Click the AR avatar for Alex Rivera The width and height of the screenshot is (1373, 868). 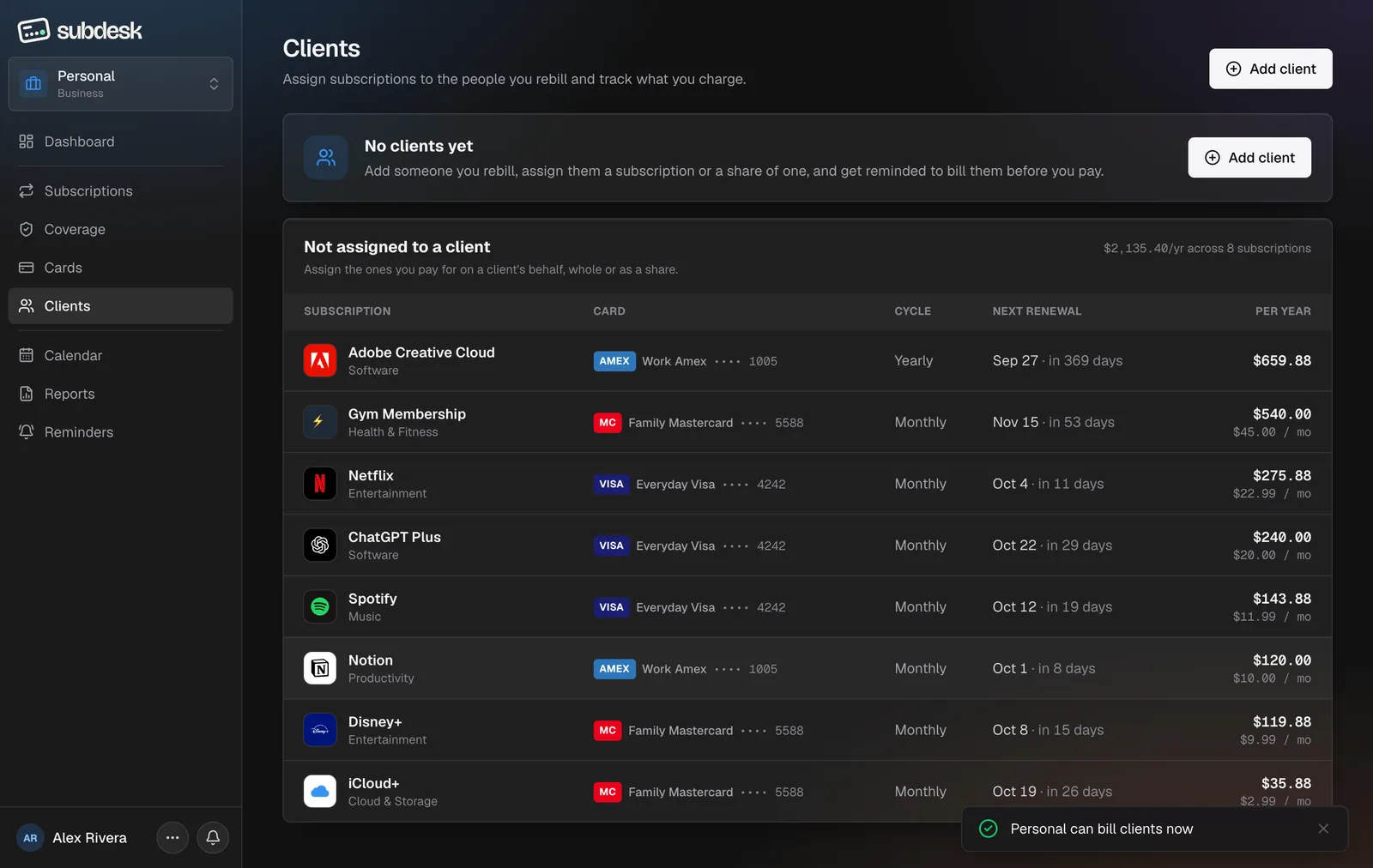click(30, 838)
